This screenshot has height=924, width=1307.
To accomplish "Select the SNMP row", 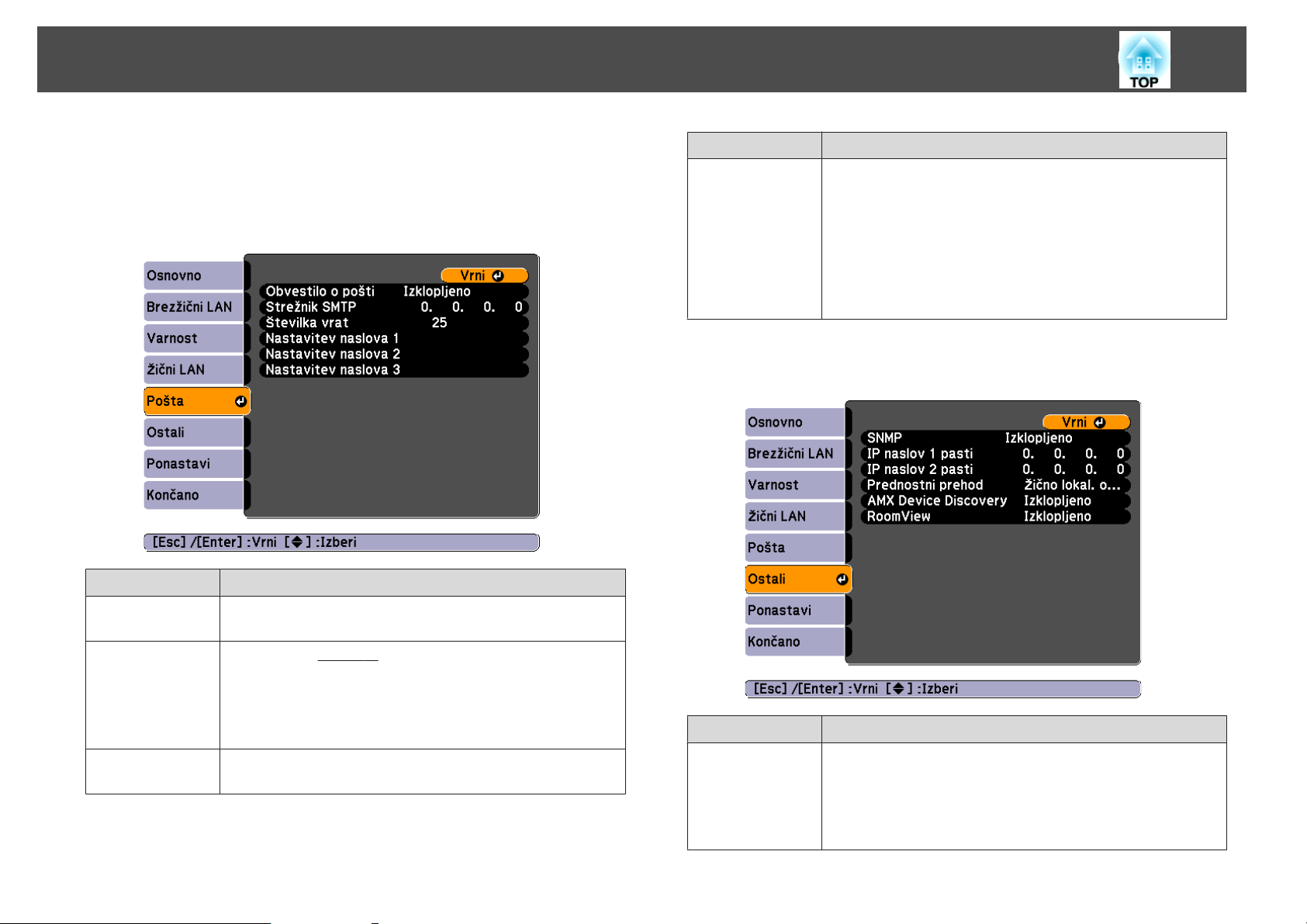I will (995, 438).
